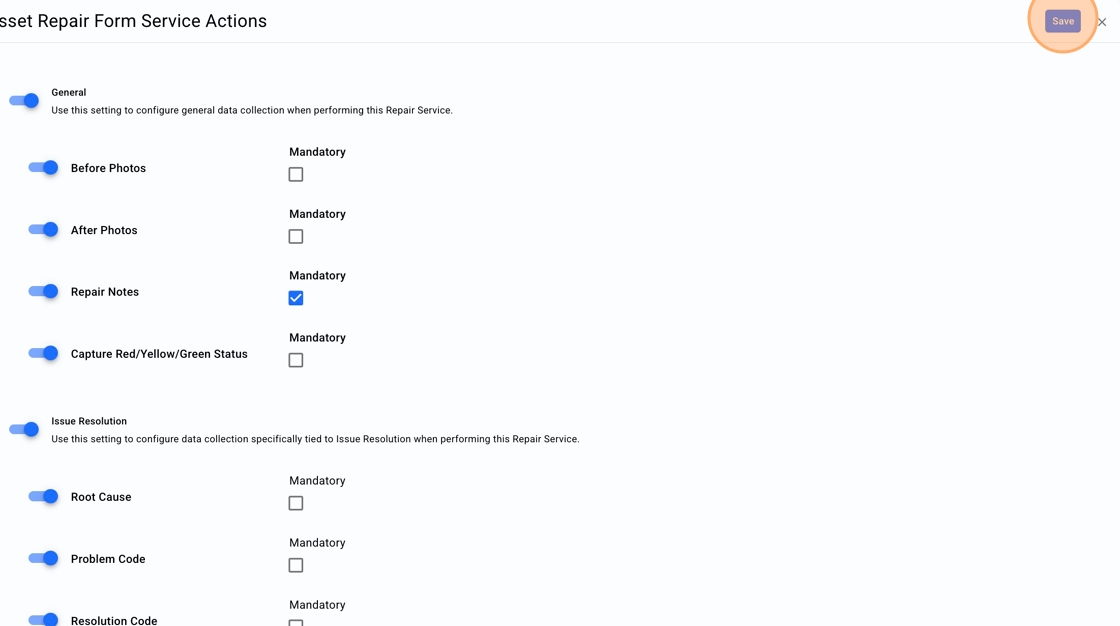Tick Mandatory checkbox for Resolution Code
Viewport: 1120px width, 626px height.
coord(296,622)
